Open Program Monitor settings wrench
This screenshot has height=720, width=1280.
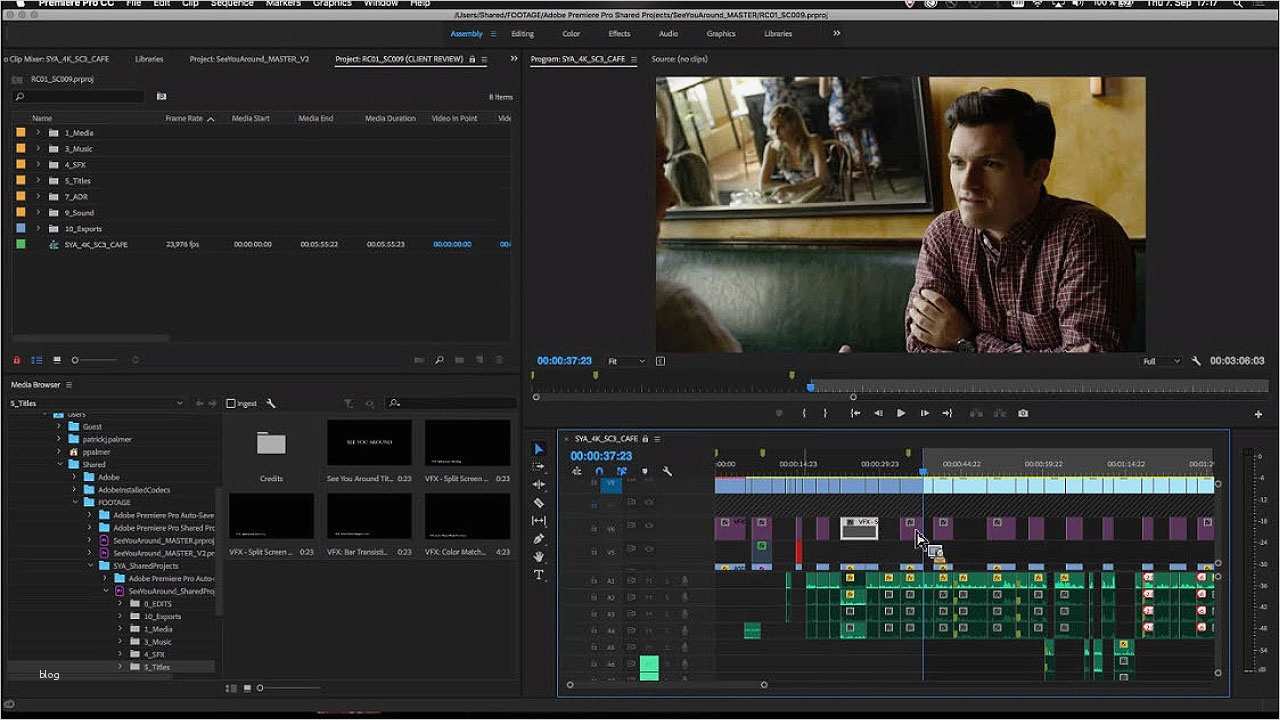[x=1196, y=361]
